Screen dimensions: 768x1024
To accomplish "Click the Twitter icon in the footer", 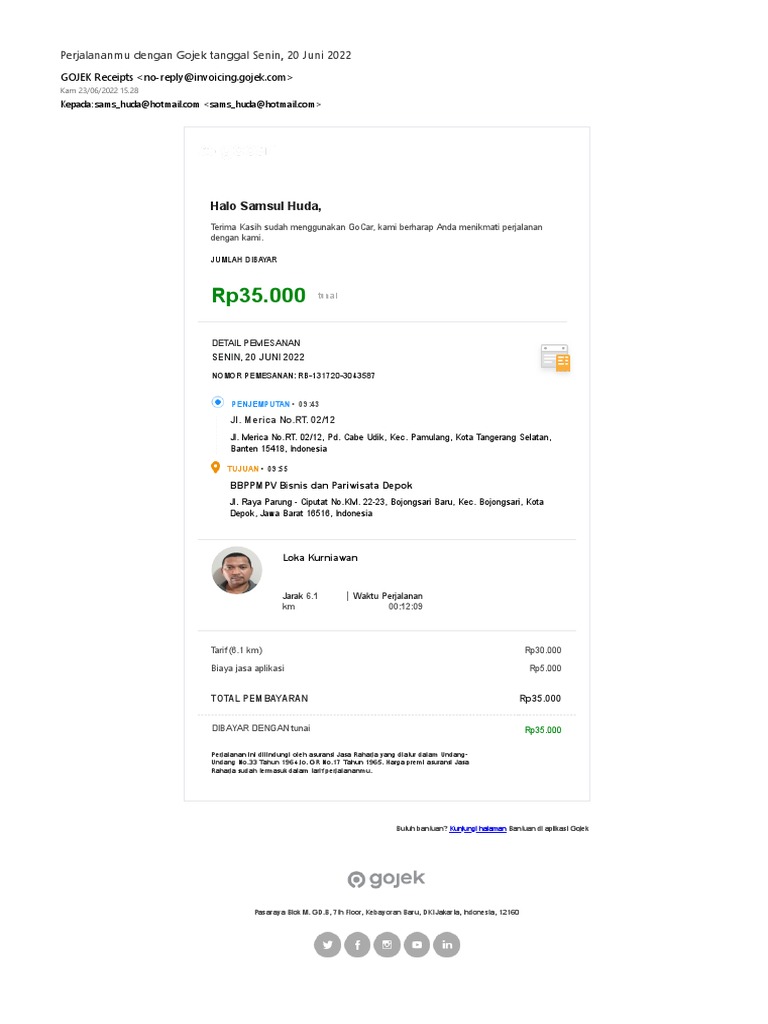I will pos(327,944).
